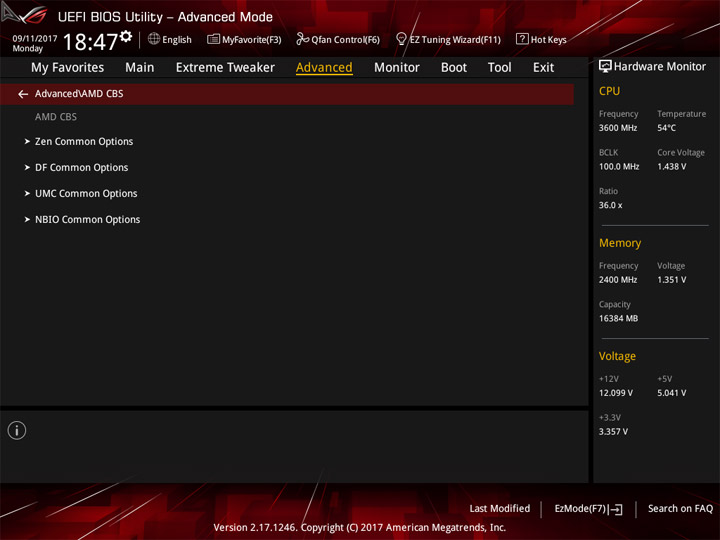Click Capacity value 16384 MB
Viewport: 720px width, 540px height.
coord(619,318)
